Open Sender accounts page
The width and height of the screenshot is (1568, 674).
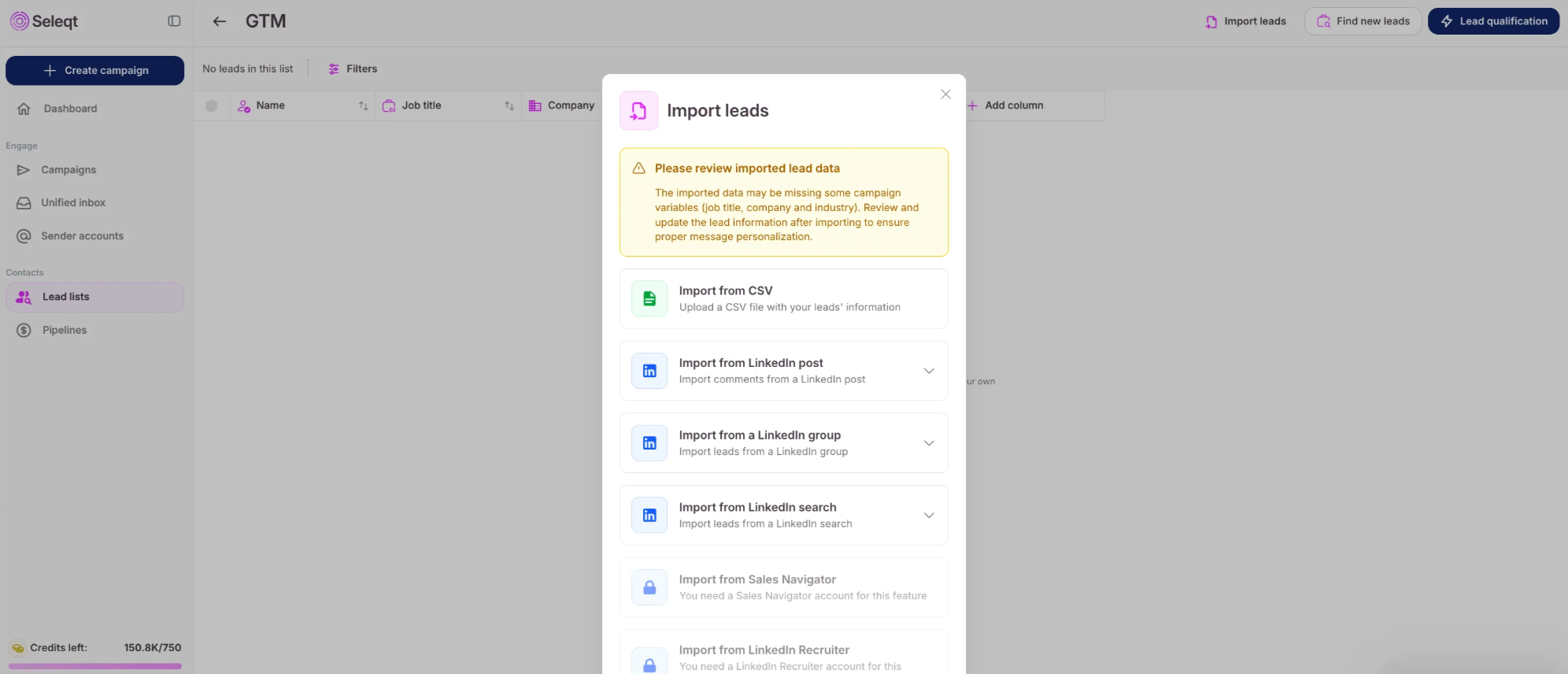point(82,236)
